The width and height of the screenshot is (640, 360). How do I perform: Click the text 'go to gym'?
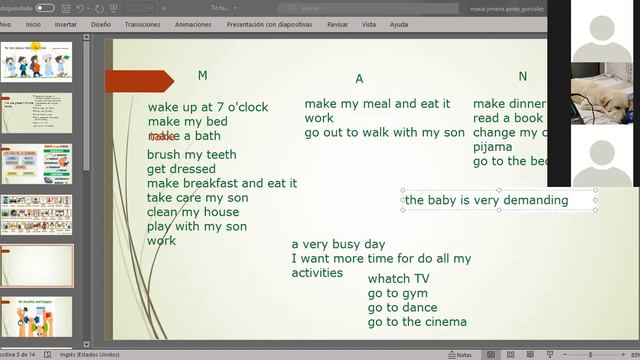[398, 293]
